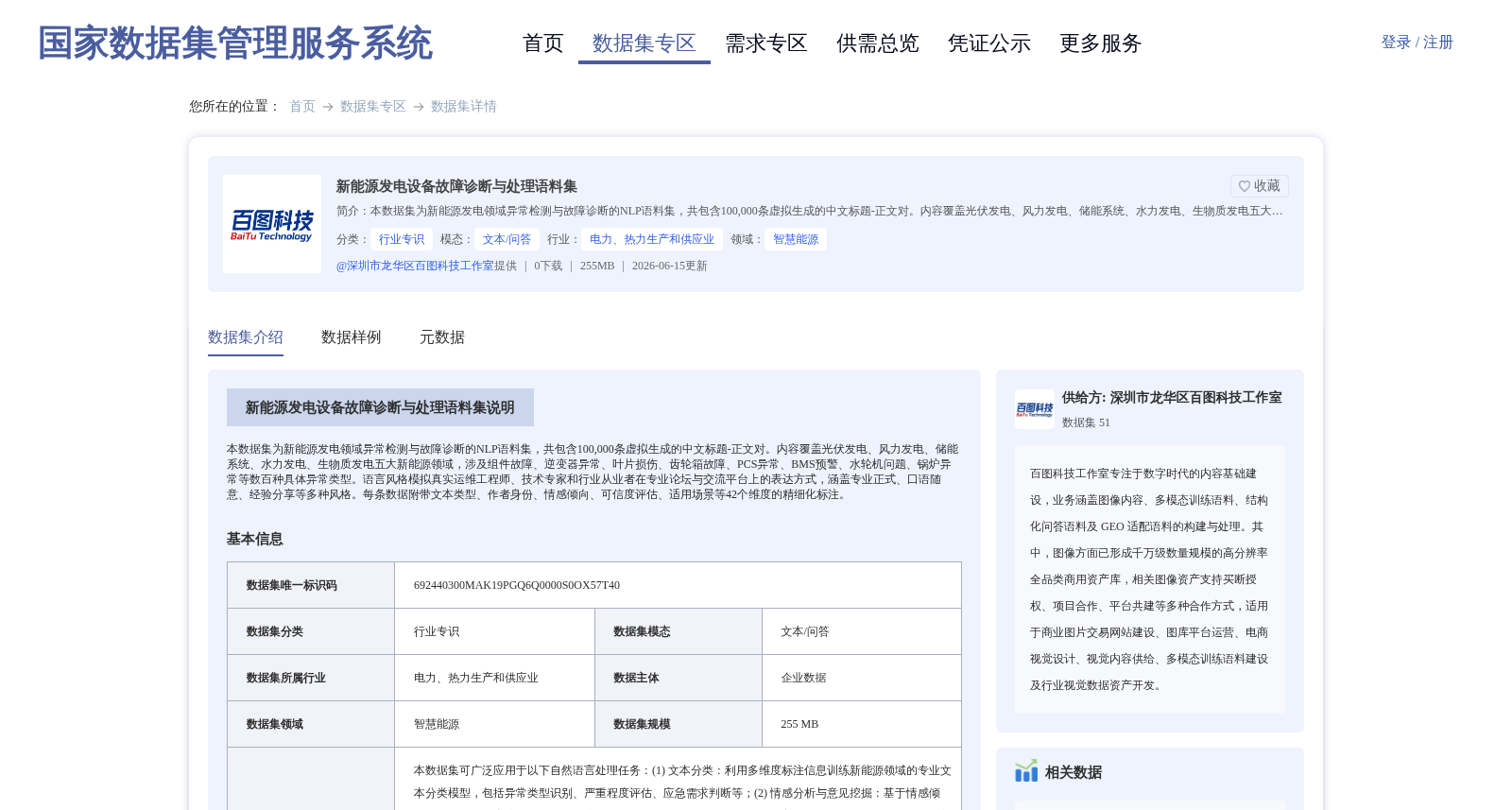Click the 智慧能源 table cell value
Screen dimensions: 1512x810
click(437, 724)
